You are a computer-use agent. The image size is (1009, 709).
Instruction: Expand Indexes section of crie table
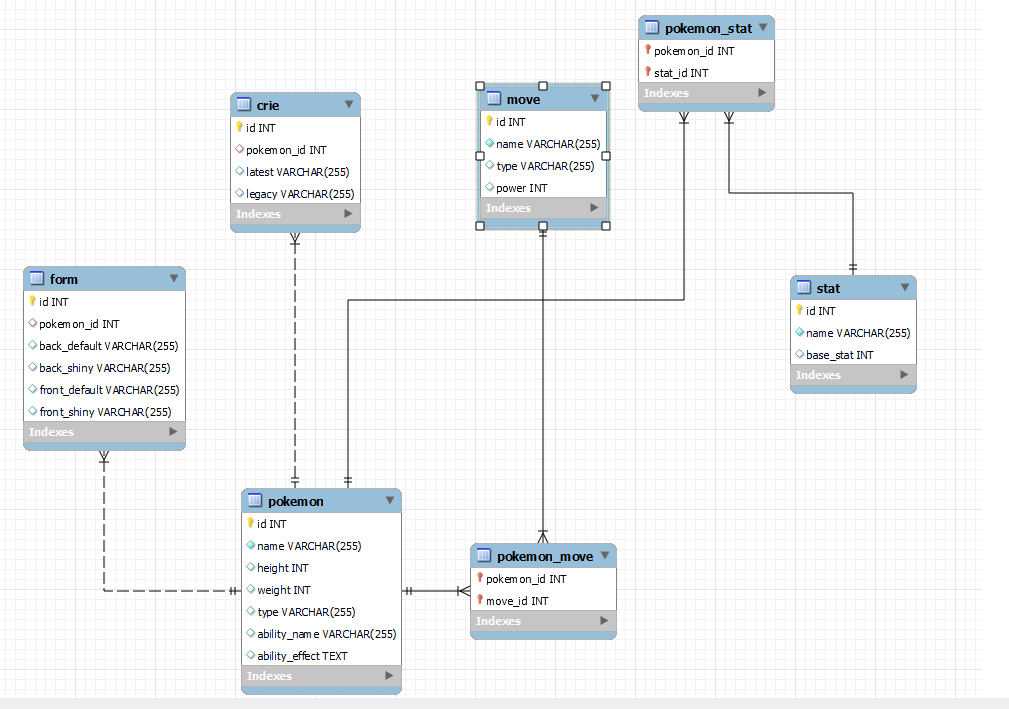(x=348, y=213)
